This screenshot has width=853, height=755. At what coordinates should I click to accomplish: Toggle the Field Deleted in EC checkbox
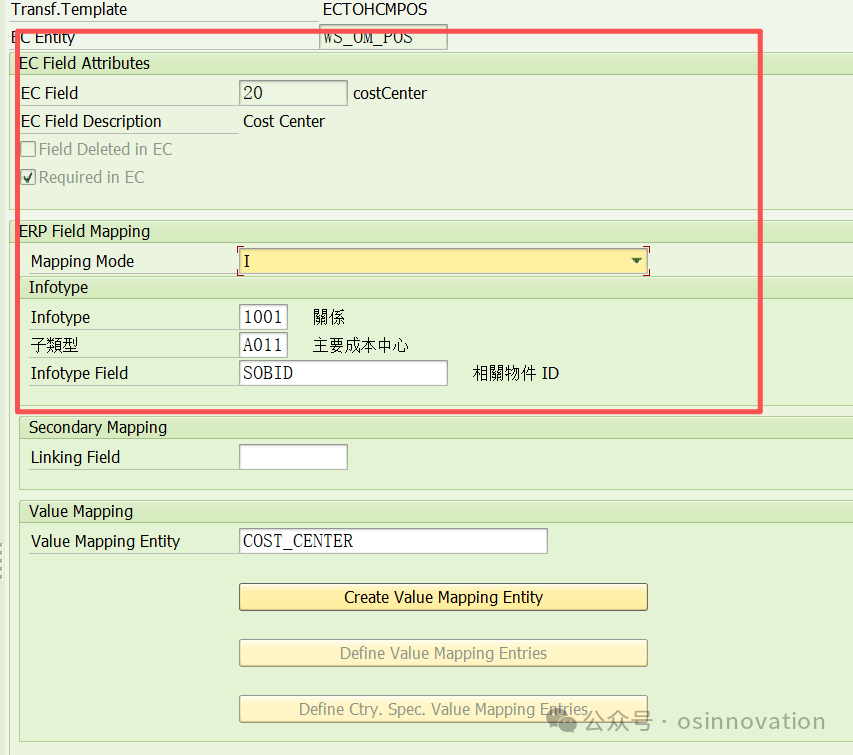tap(28, 149)
